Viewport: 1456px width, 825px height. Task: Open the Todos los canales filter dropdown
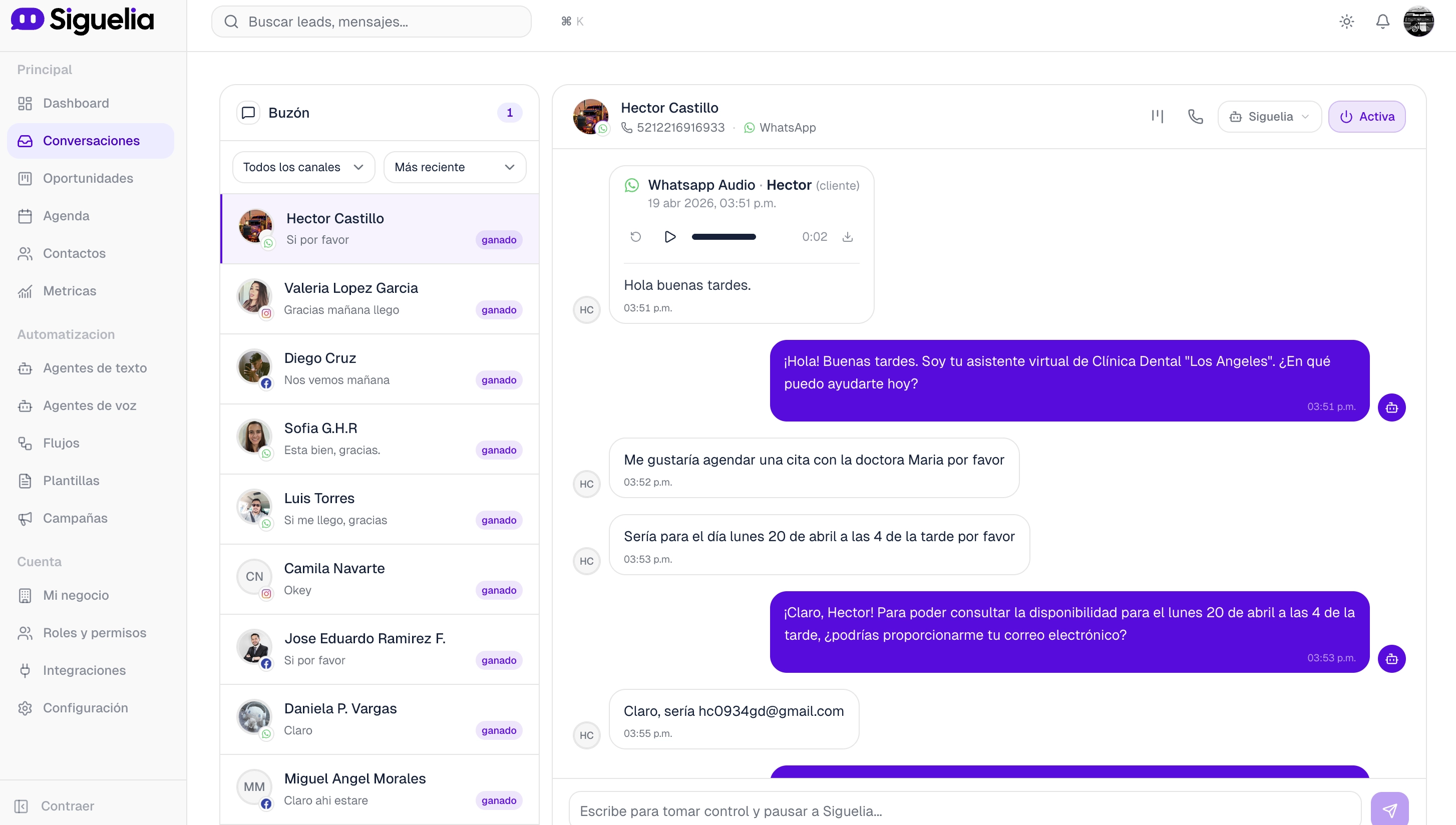303,167
